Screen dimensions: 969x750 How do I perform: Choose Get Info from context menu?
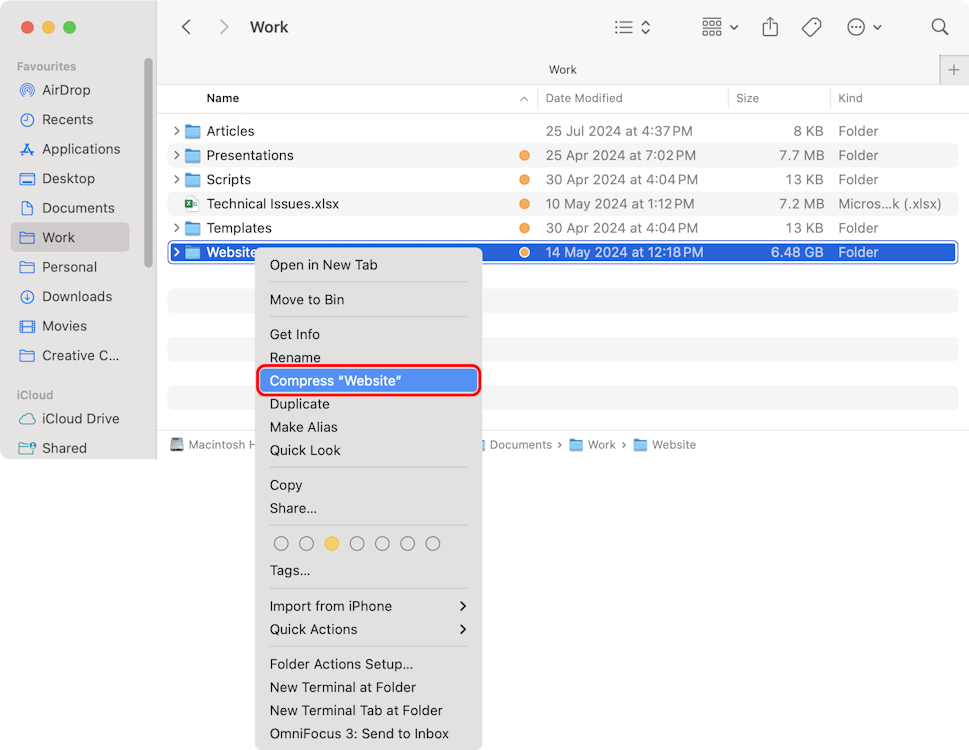(x=368, y=334)
